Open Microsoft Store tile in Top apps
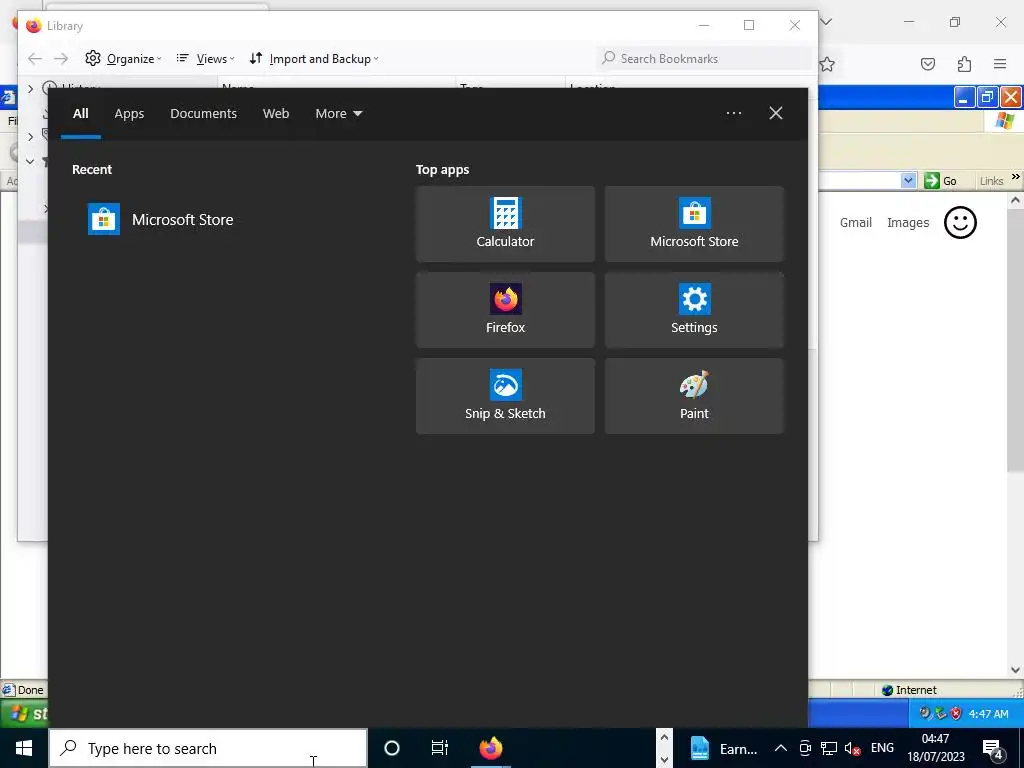 pos(694,224)
